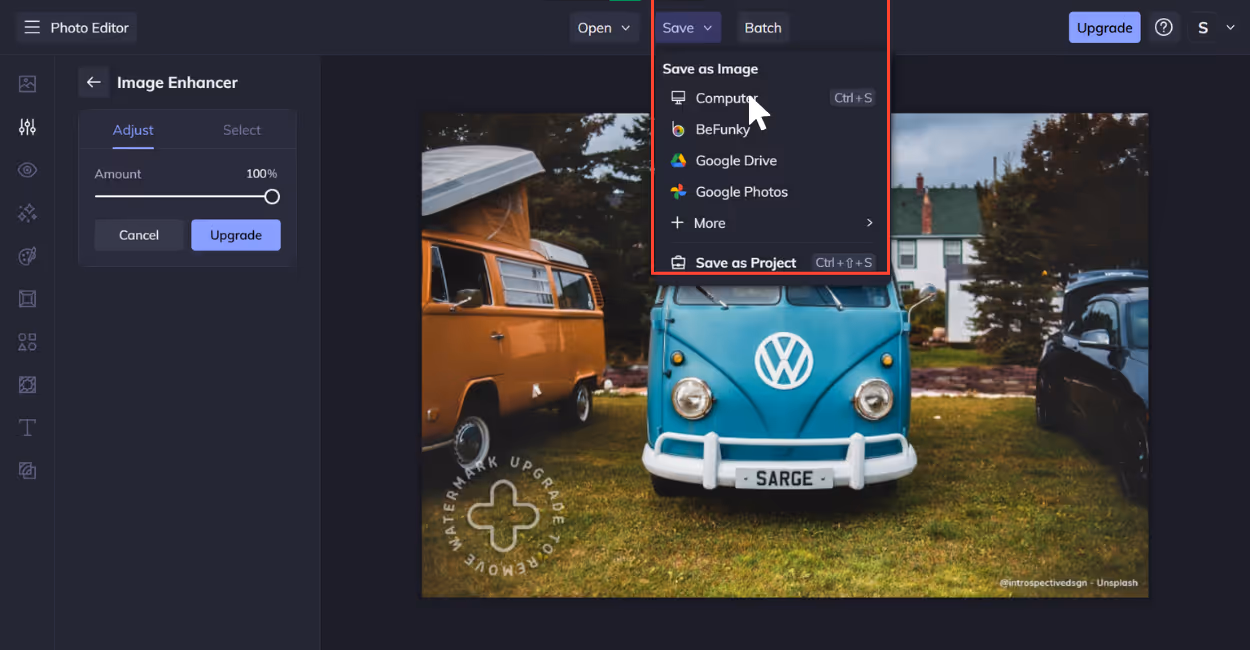Click the top-right Upgrade button
The width and height of the screenshot is (1250, 650).
pyautogui.click(x=1104, y=28)
